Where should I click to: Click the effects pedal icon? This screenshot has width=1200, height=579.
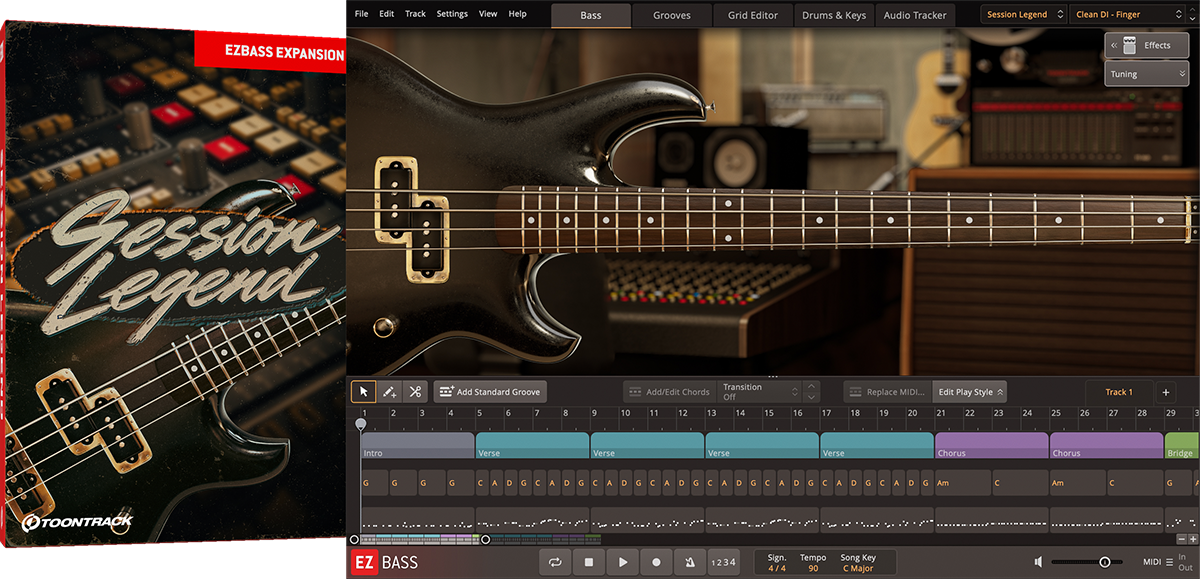(x=1131, y=45)
